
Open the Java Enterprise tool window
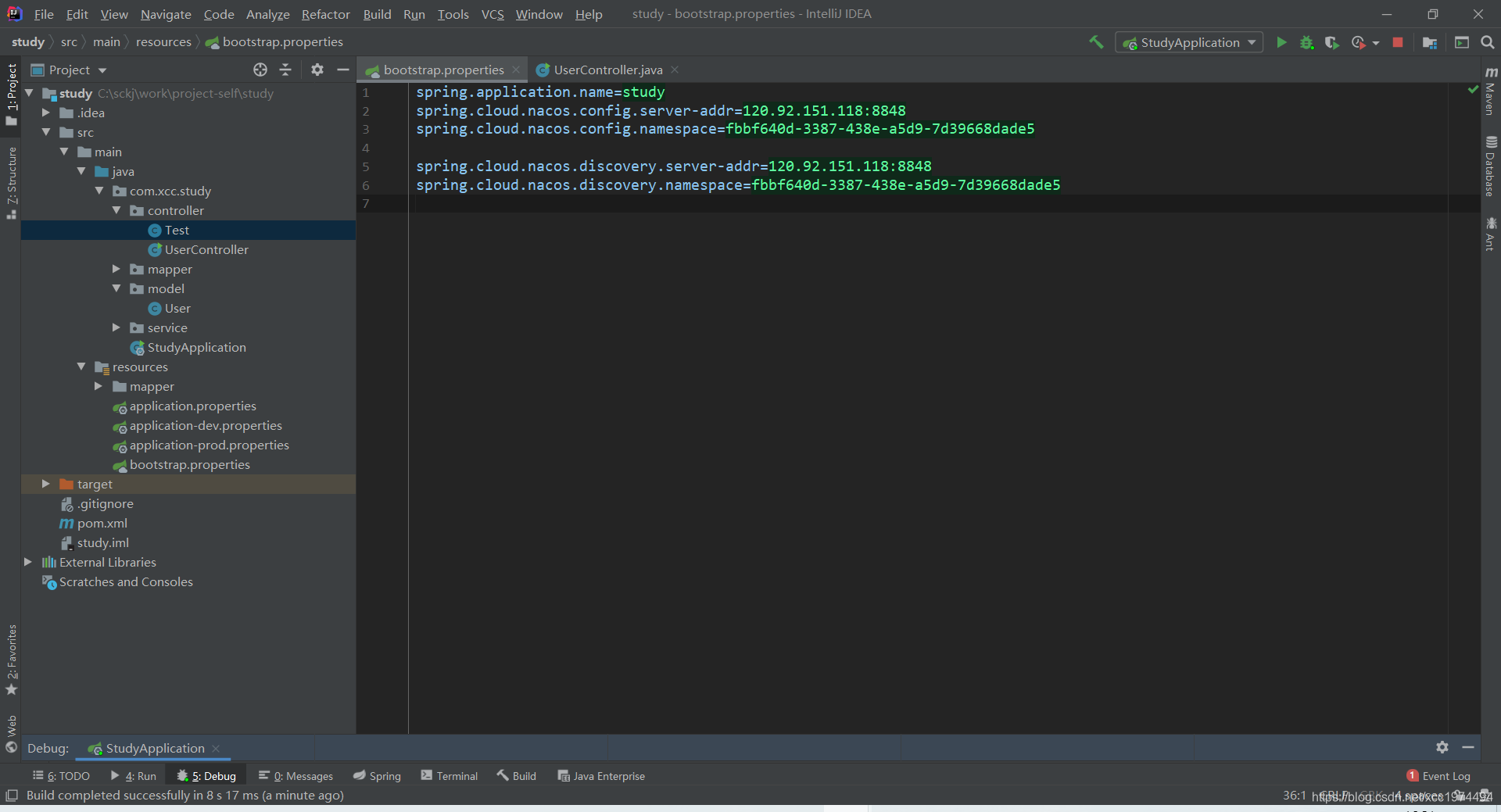601,776
